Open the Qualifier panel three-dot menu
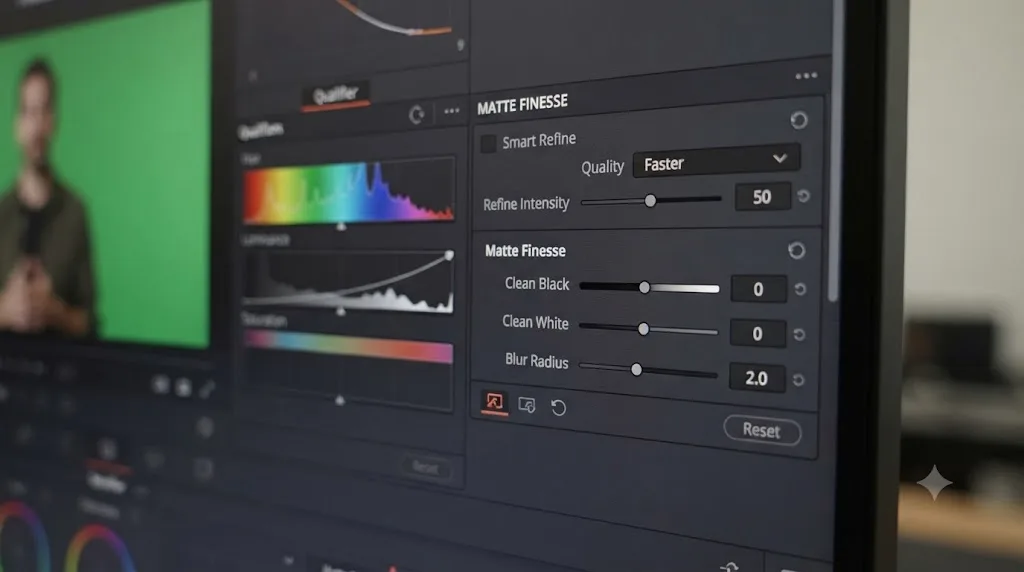The width and height of the screenshot is (1024, 572). [451, 111]
